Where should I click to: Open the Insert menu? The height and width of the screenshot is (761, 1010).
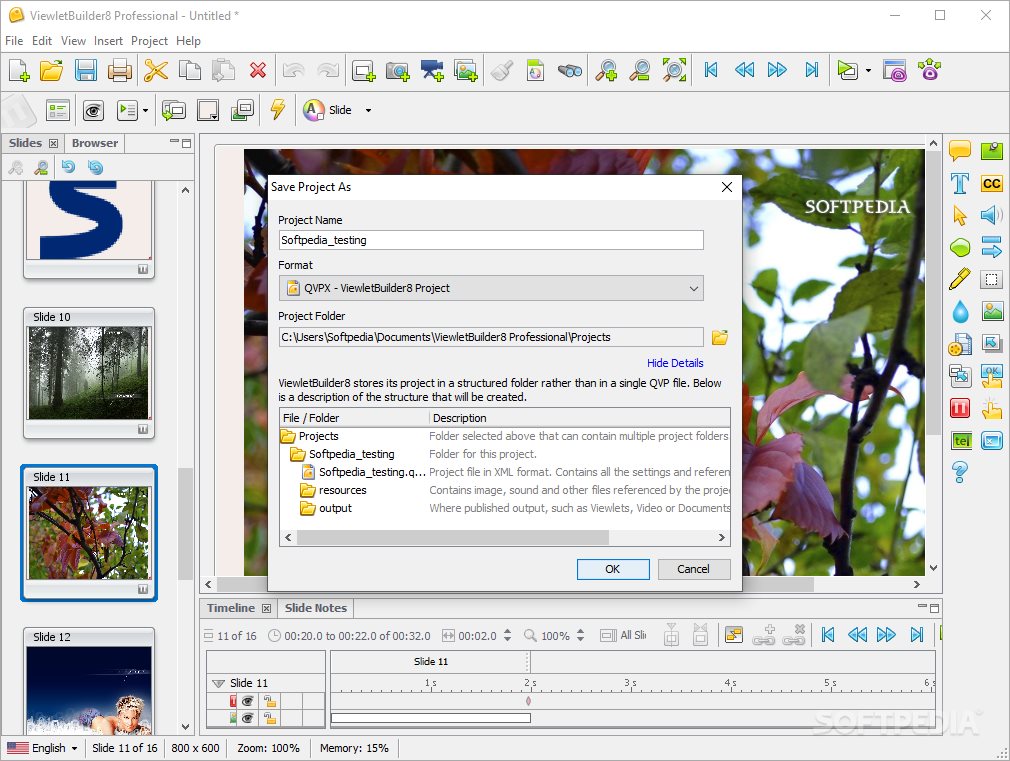(108, 41)
